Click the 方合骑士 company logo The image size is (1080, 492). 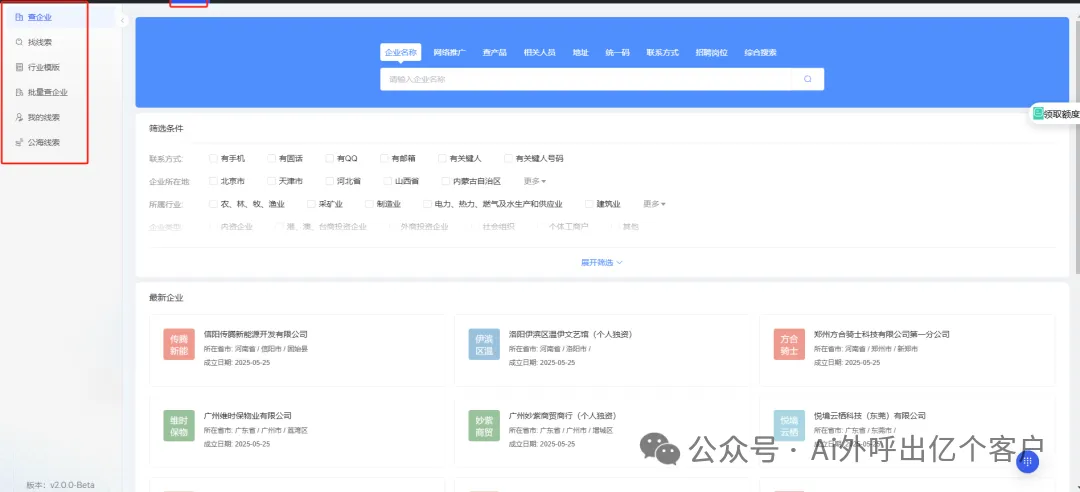[789, 344]
